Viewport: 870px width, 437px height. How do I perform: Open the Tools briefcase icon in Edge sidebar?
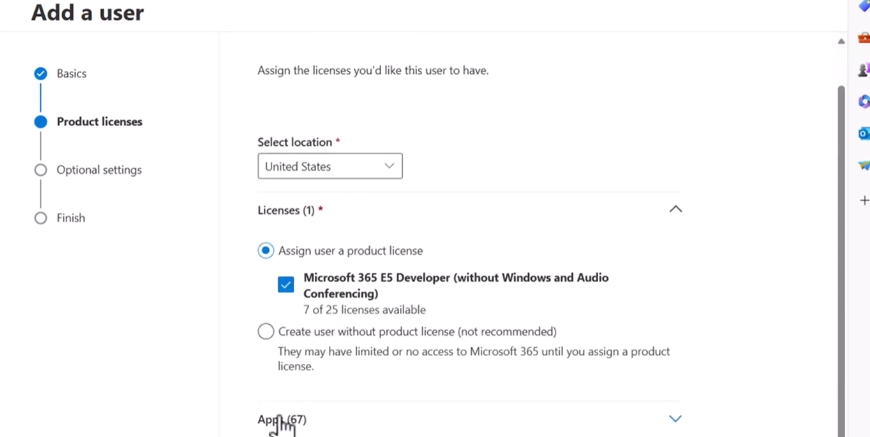(864, 38)
